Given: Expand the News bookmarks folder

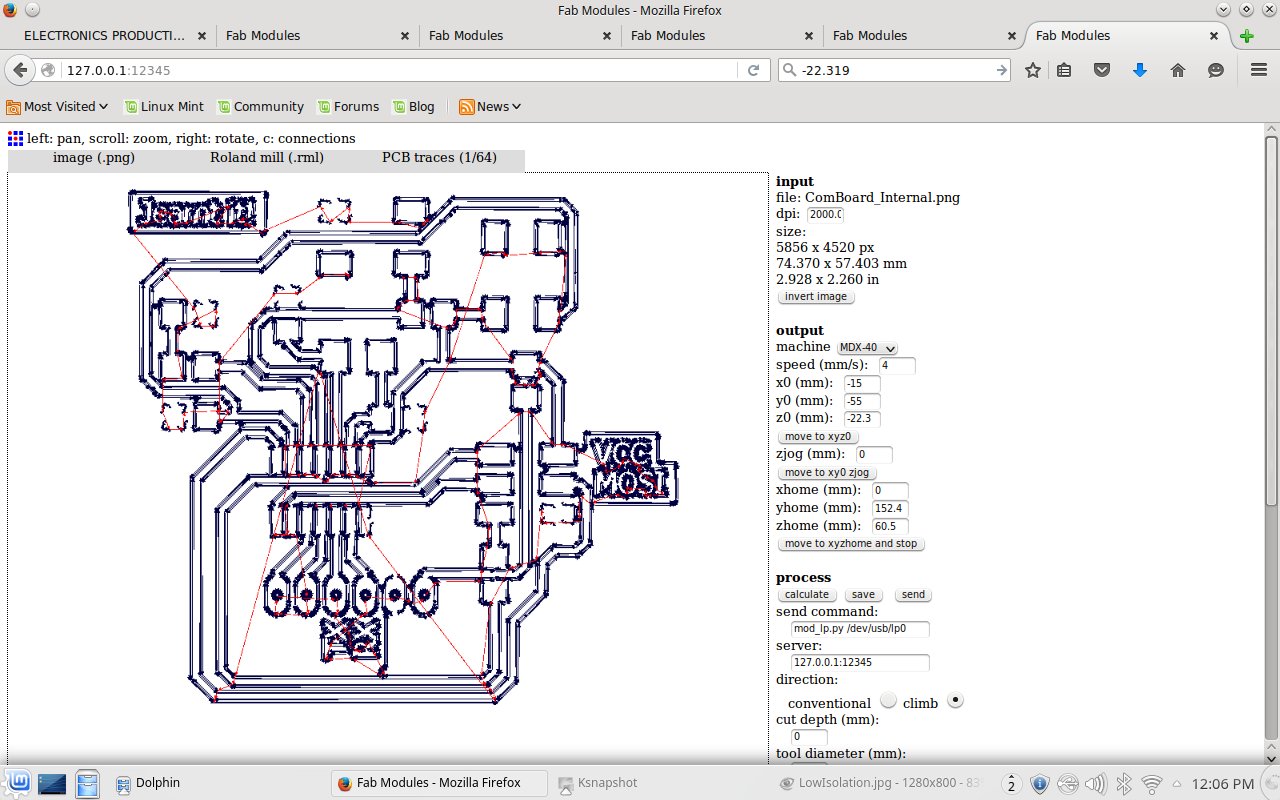Looking at the screenshot, I should [x=490, y=106].
